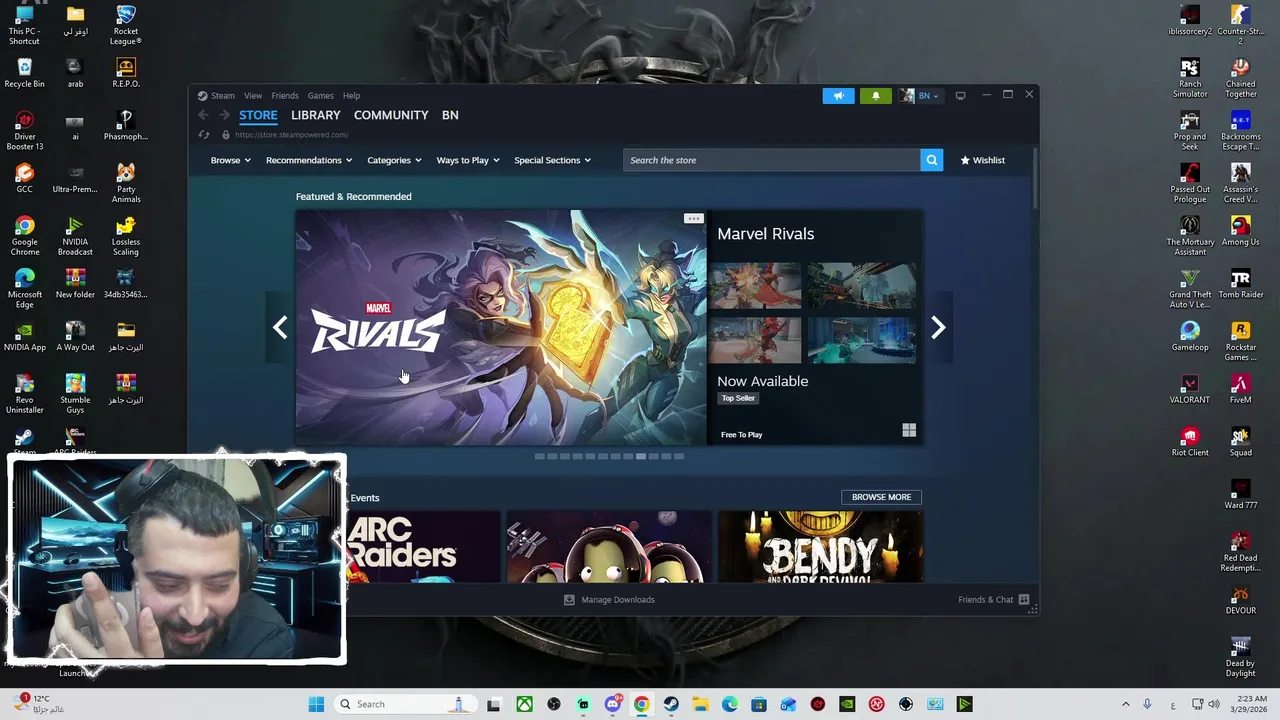Image resolution: width=1280 pixels, height=720 pixels.
Task: Select Phasmophobia desktop icon
Action: coord(125,126)
